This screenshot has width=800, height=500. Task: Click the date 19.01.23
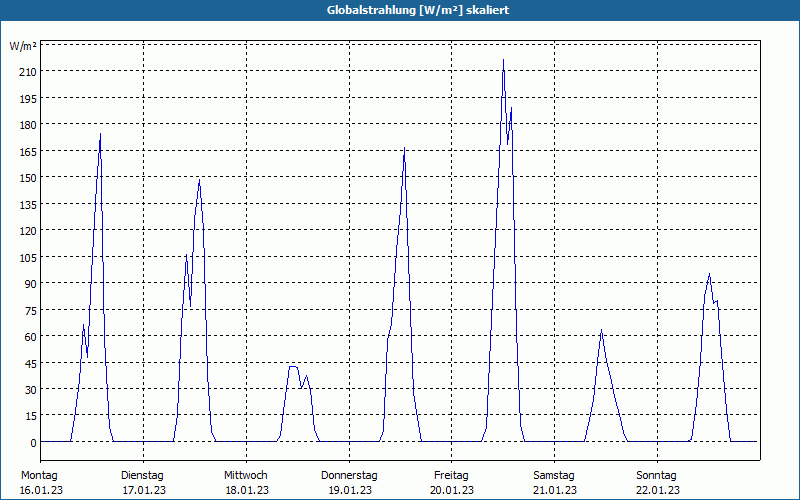(x=349, y=490)
